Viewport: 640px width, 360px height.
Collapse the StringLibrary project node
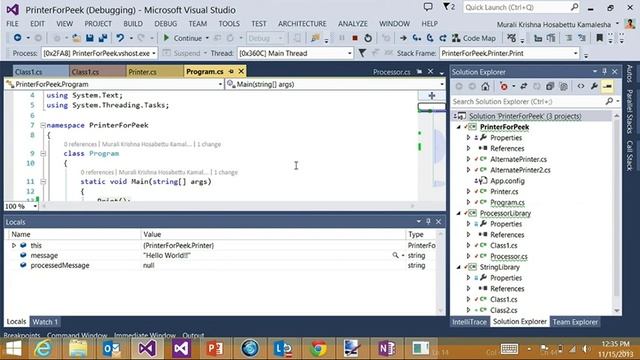pos(459,267)
